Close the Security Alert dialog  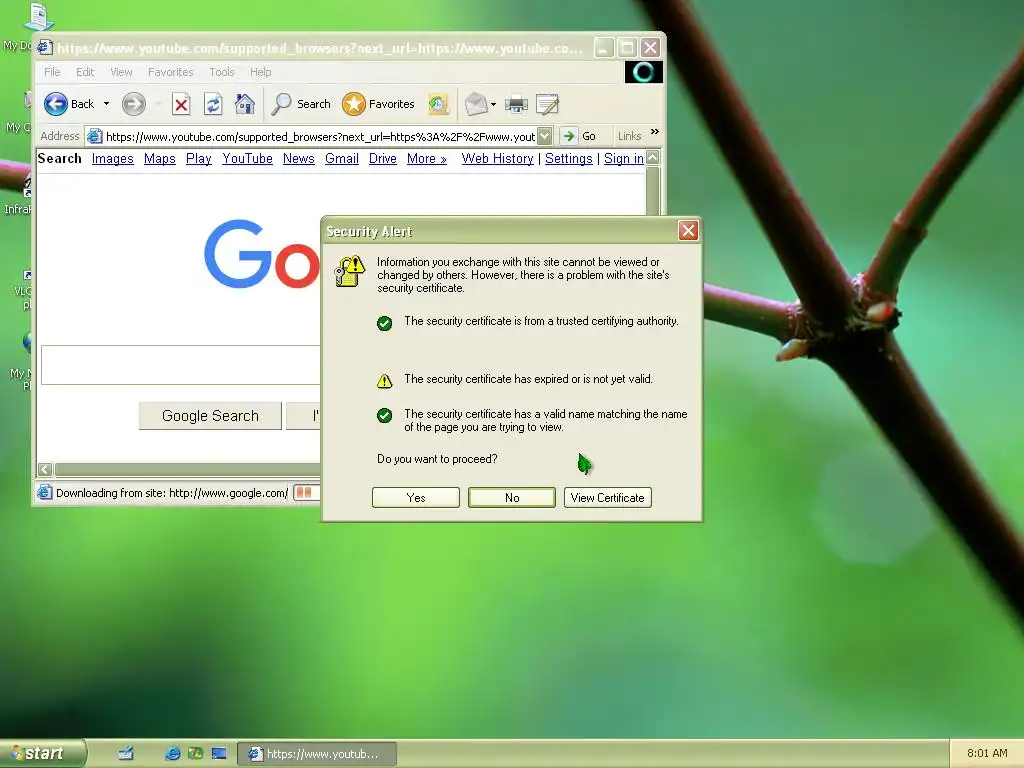point(688,231)
